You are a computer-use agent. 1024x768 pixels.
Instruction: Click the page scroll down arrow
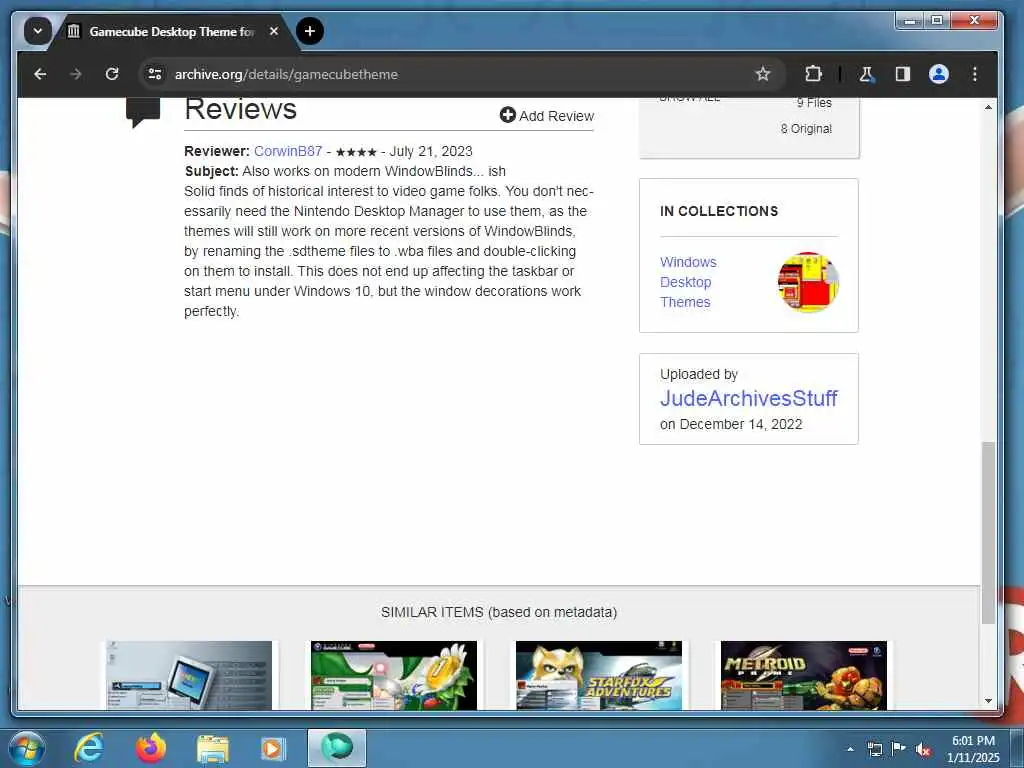[989, 701]
